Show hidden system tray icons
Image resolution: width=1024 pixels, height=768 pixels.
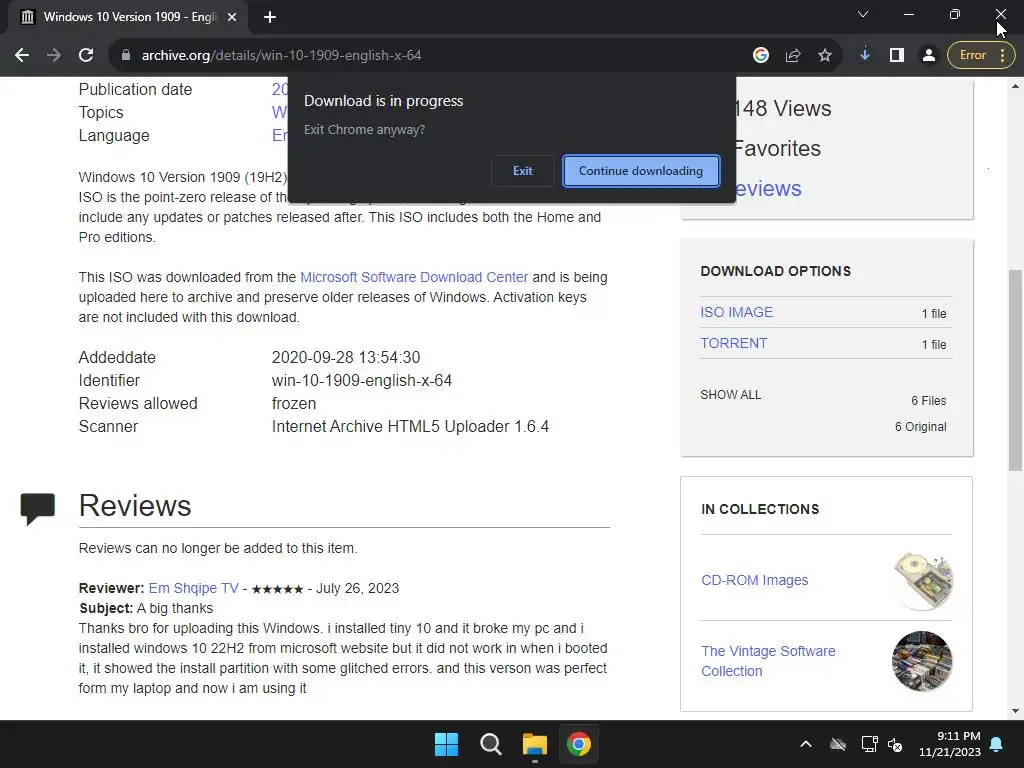806,744
